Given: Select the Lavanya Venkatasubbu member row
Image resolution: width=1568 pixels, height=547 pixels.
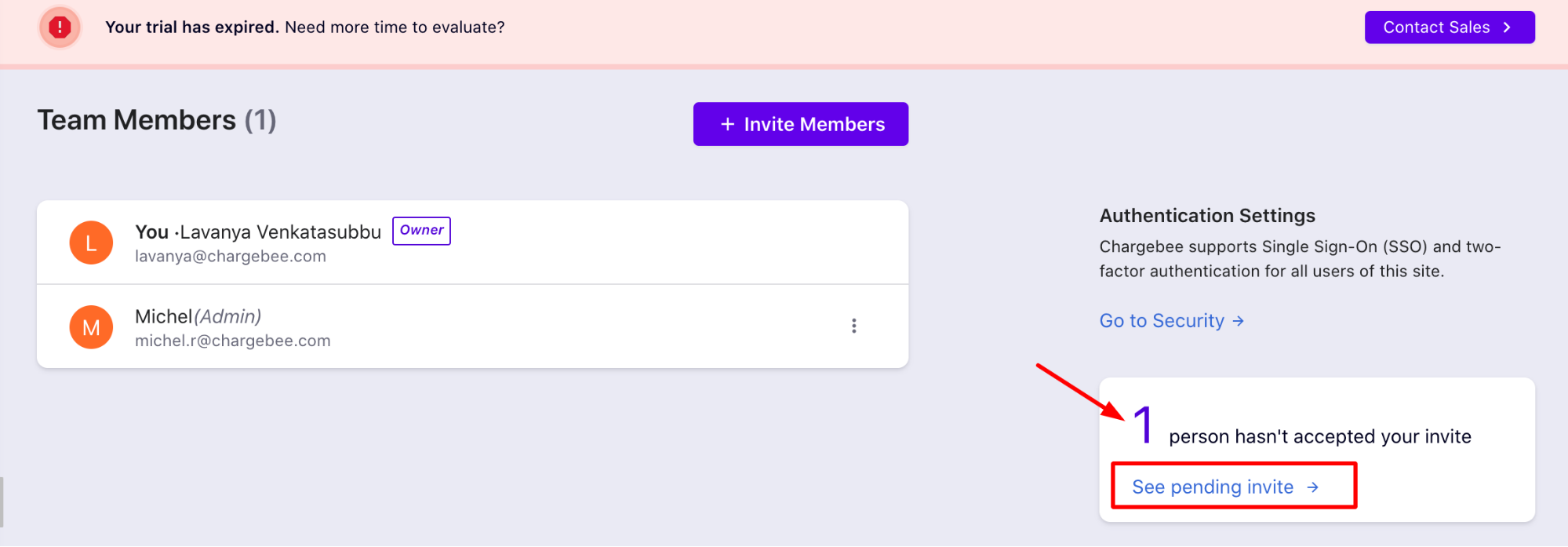Looking at the screenshot, I should coord(472,243).
